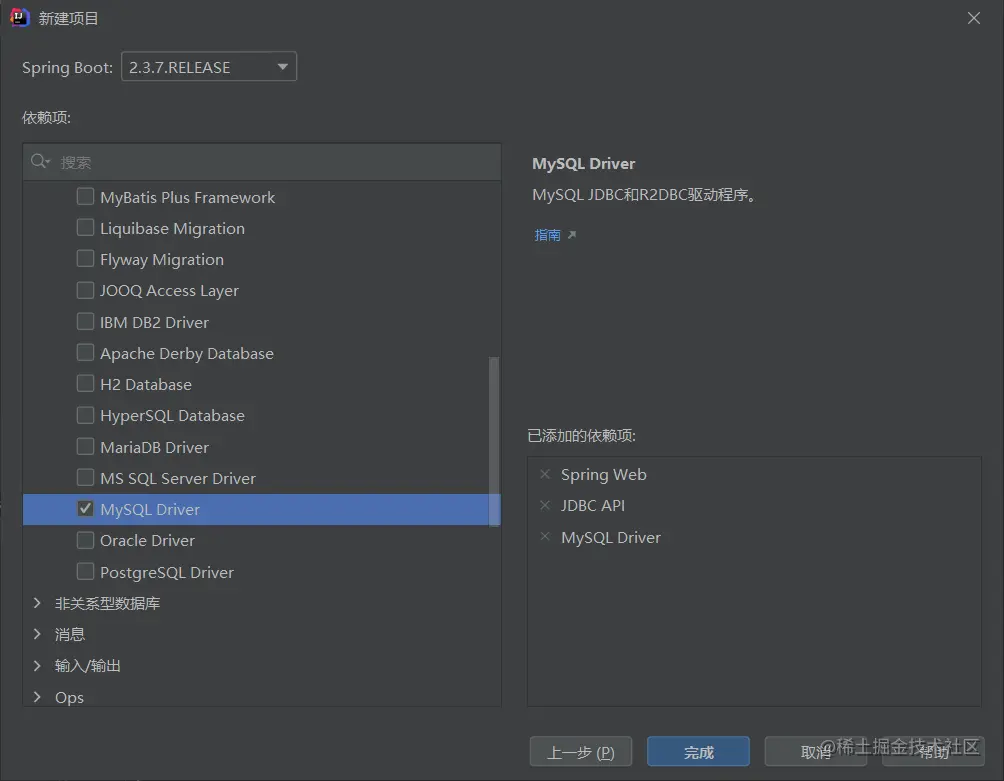1004x781 pixels.
Task: Open the Spring Boot version dropdown
Action: tap(209, 67)
